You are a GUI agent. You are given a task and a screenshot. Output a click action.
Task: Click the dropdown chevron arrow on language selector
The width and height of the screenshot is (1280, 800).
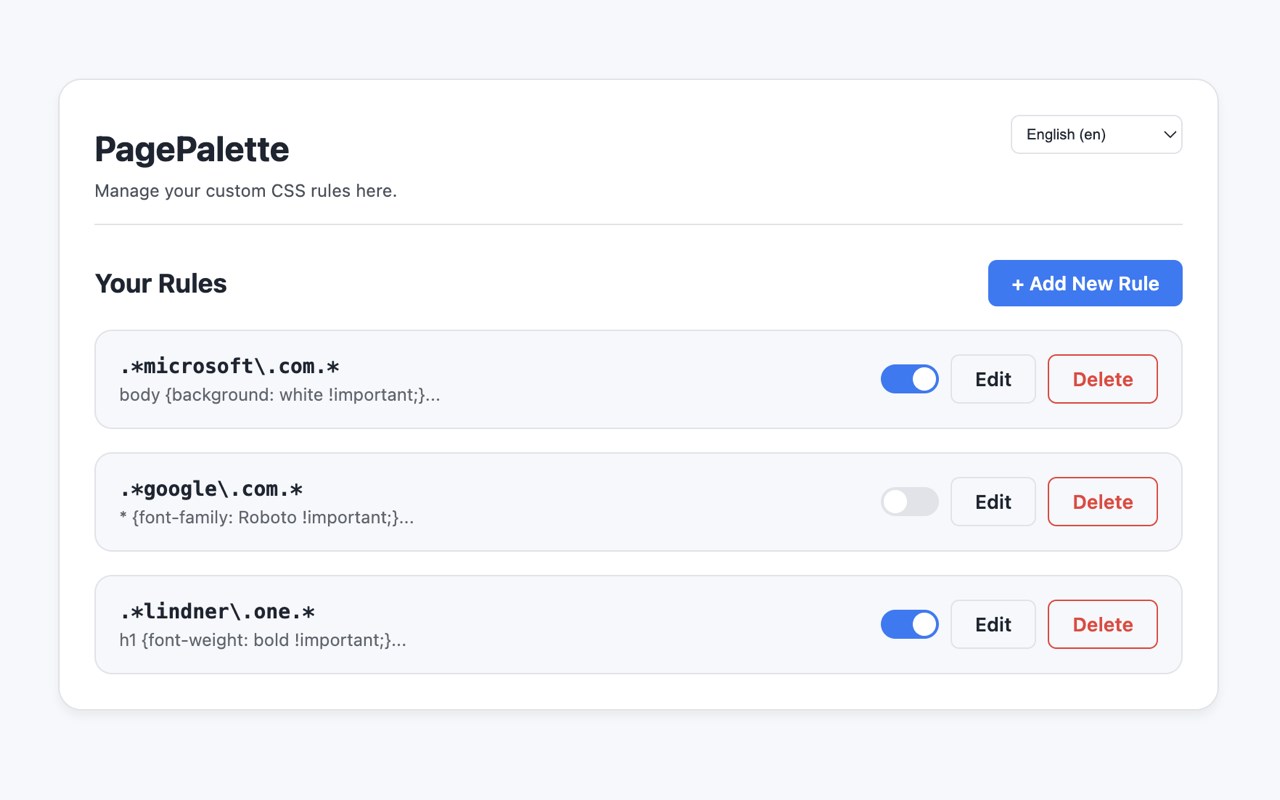(x=1169, y=135)
